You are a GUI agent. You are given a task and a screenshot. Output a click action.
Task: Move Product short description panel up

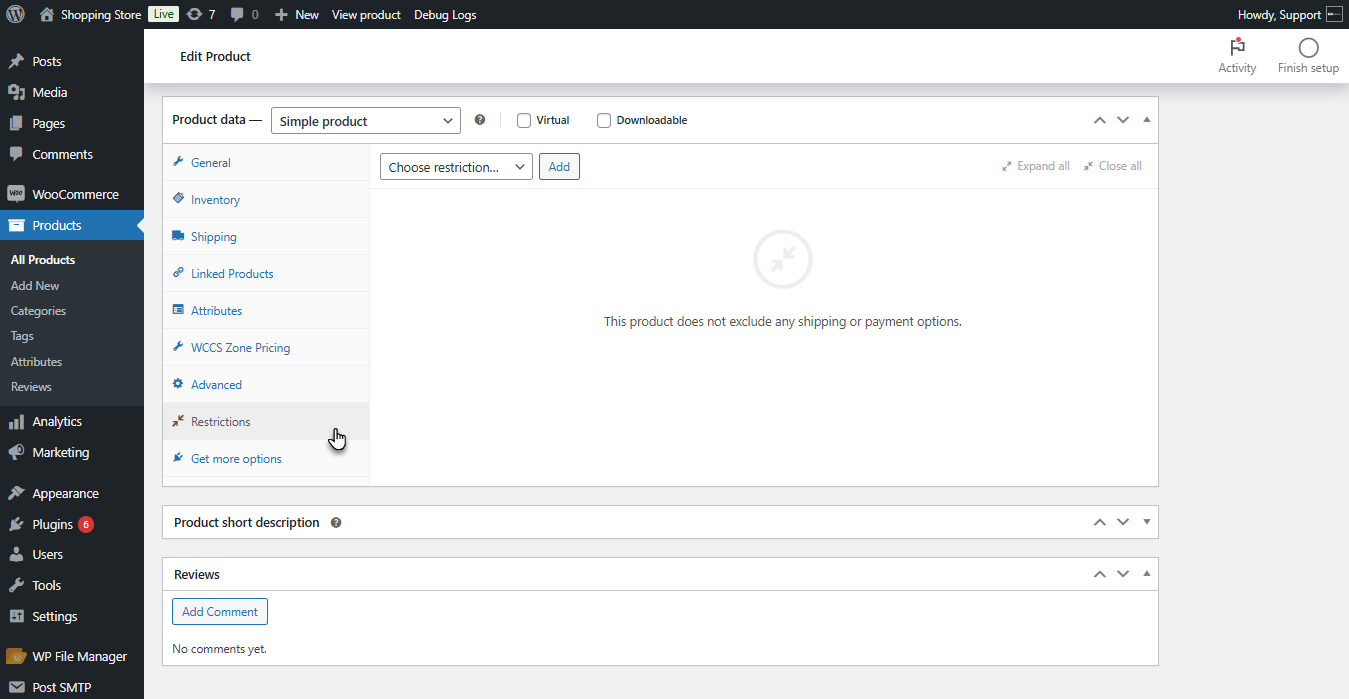(x=1100, y=522)
